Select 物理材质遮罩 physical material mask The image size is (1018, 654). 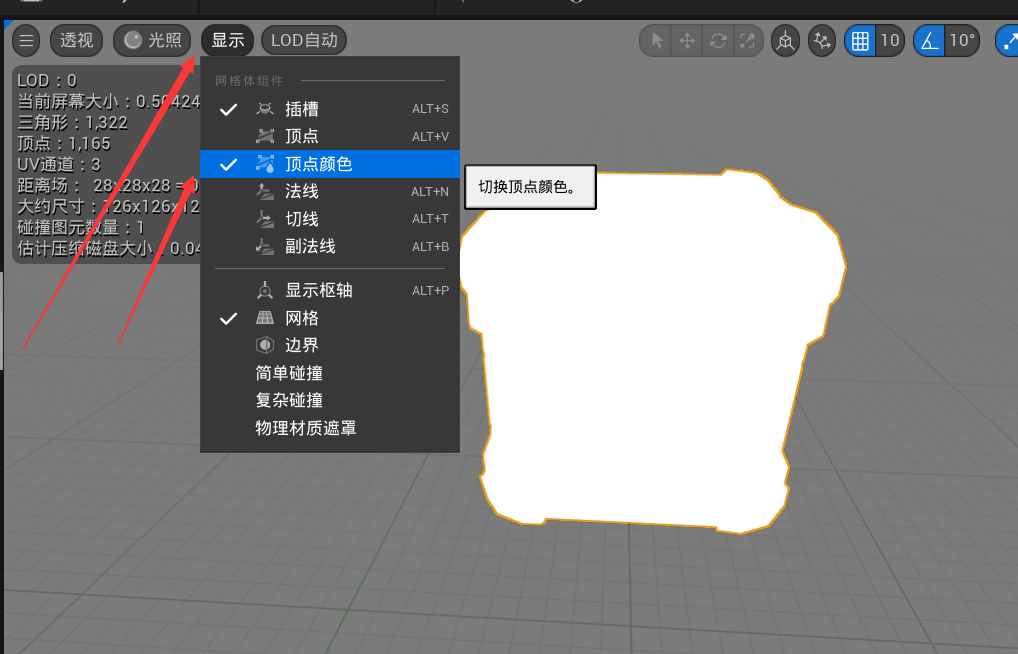coord(330,428)
